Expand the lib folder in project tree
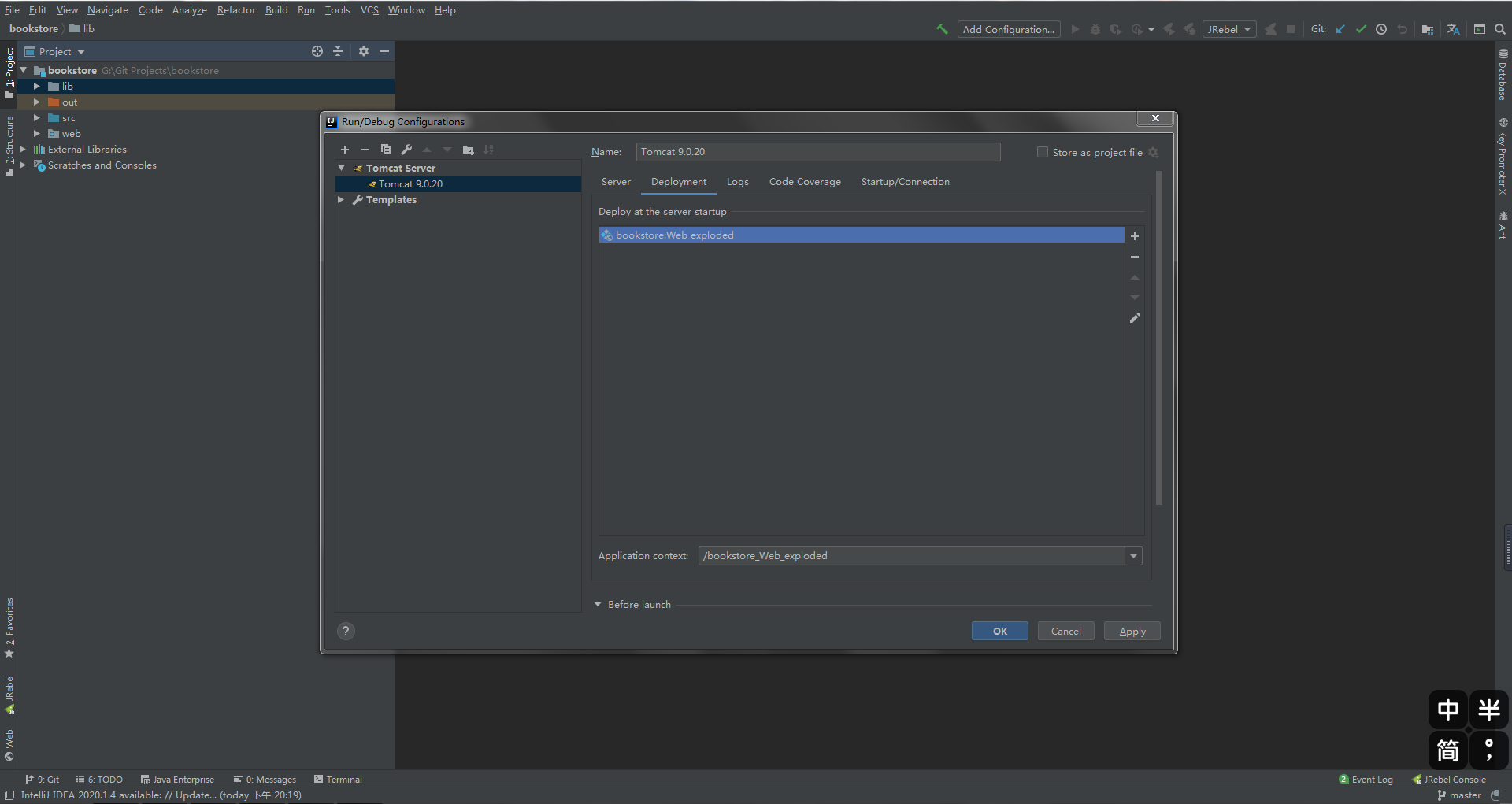This screenshot has height=804, width=1512. [36, 87]
